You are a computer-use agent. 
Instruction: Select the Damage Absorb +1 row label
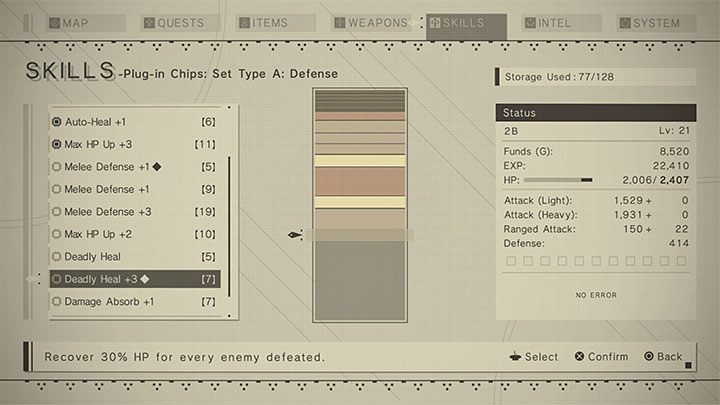click(109, 302)
